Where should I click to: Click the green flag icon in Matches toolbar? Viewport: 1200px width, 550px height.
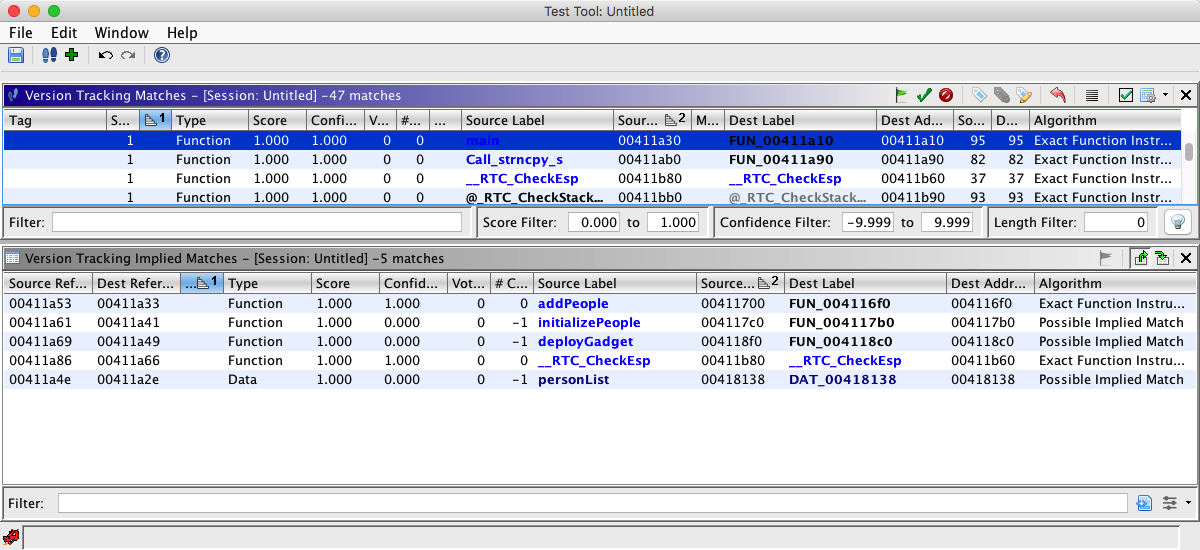click(902, 95)
